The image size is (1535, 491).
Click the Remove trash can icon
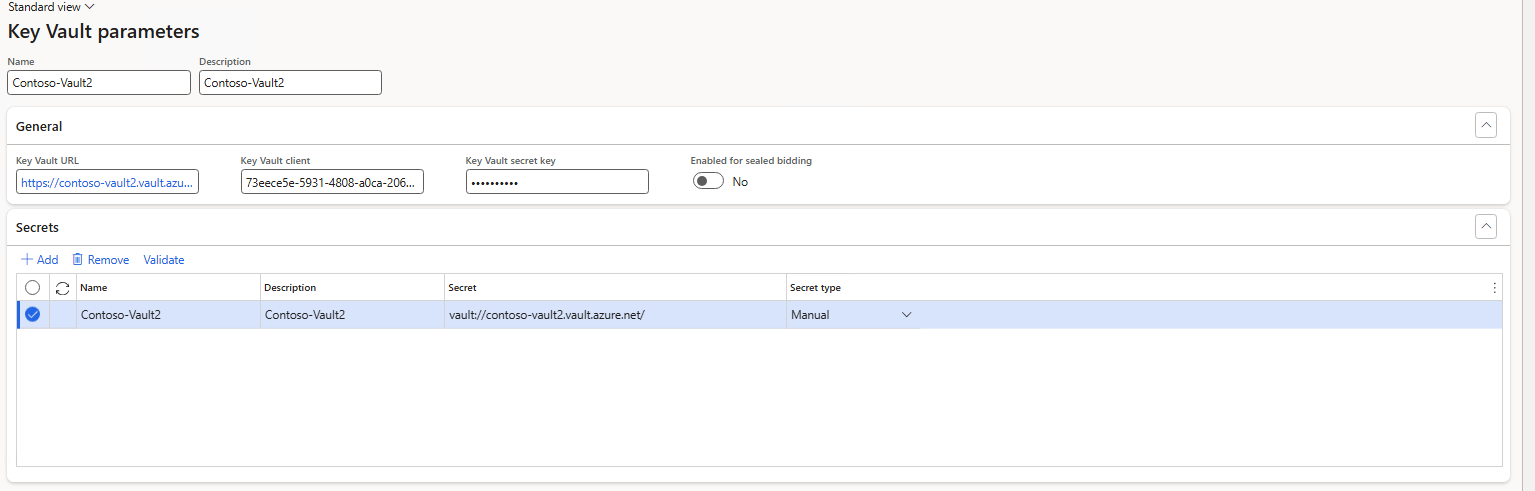pos(77,260)
